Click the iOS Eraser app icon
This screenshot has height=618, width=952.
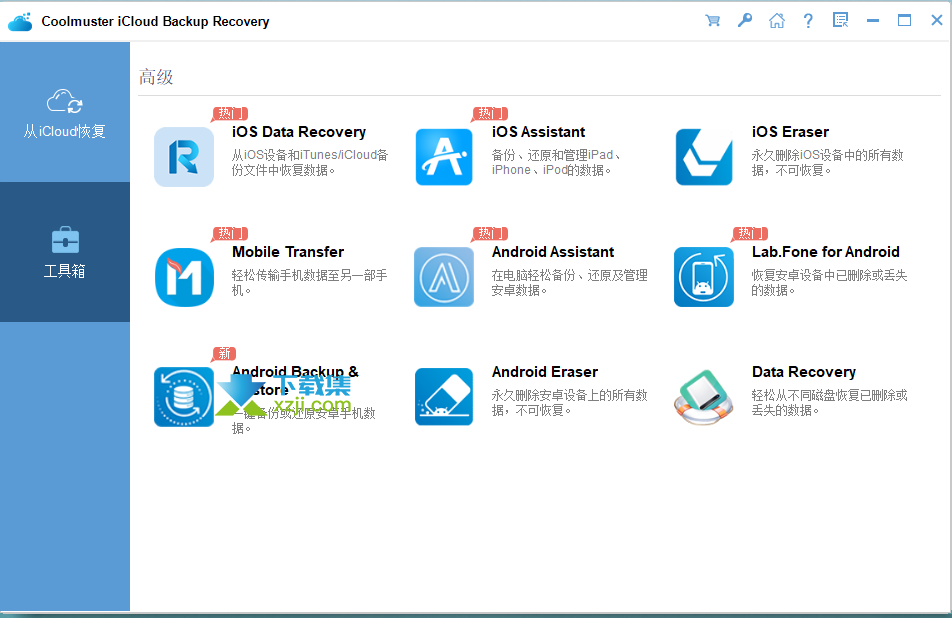[x=704, y=157]
